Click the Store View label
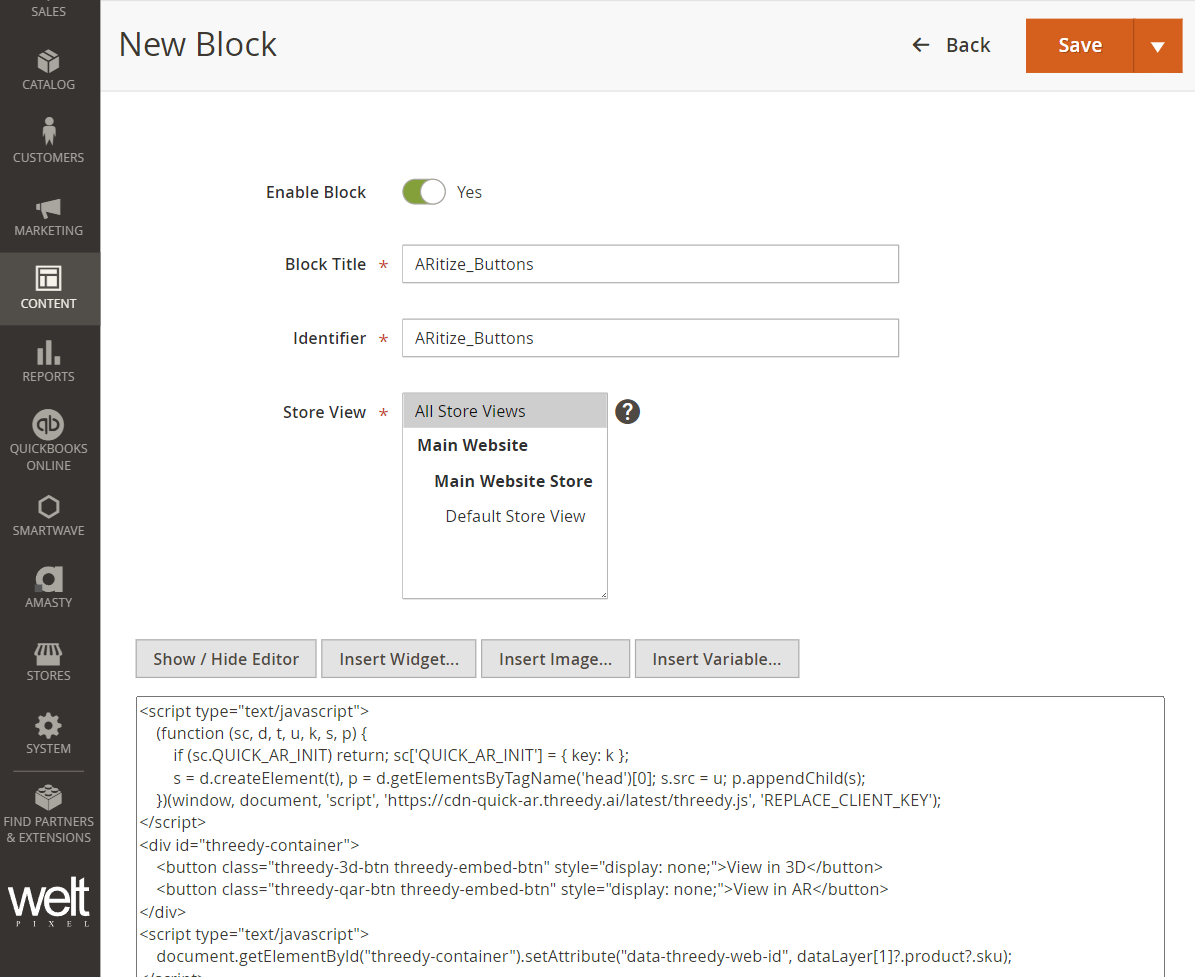1195x977 pixels. [324, 412]
